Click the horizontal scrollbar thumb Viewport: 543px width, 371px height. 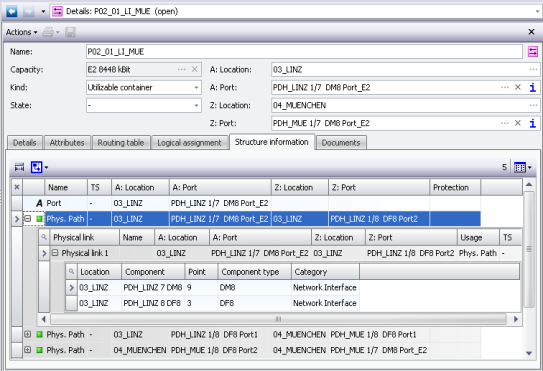[x=278, y=319]
